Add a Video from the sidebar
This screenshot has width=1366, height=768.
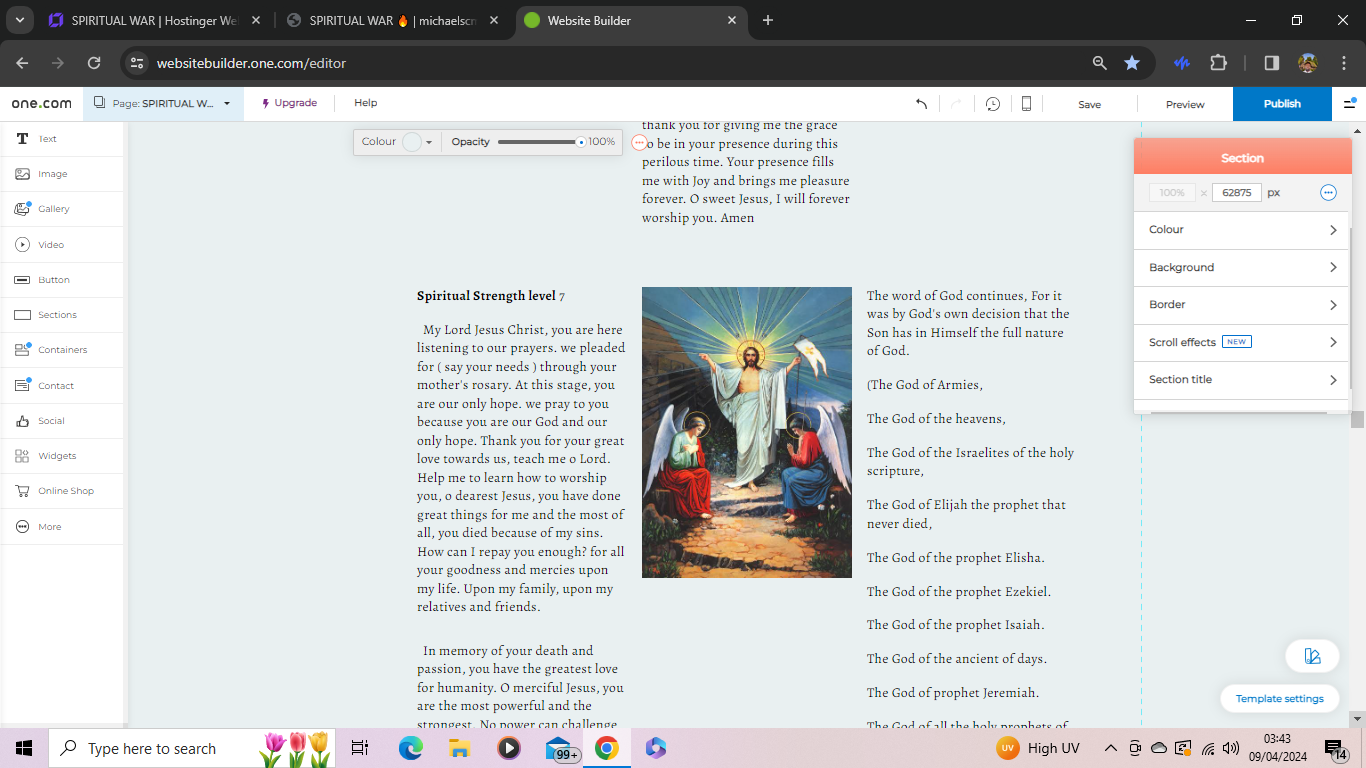click(x=62, y=244)
